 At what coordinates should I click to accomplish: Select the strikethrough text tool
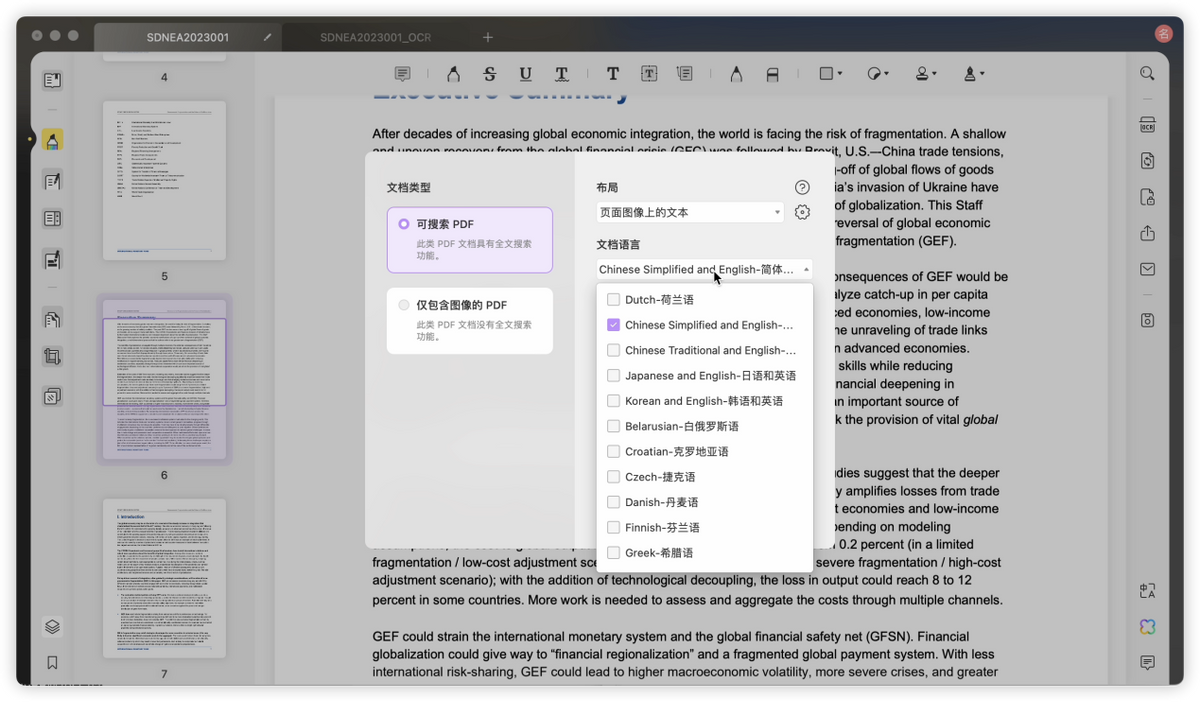pyautogui.click(x=489, y=73)
